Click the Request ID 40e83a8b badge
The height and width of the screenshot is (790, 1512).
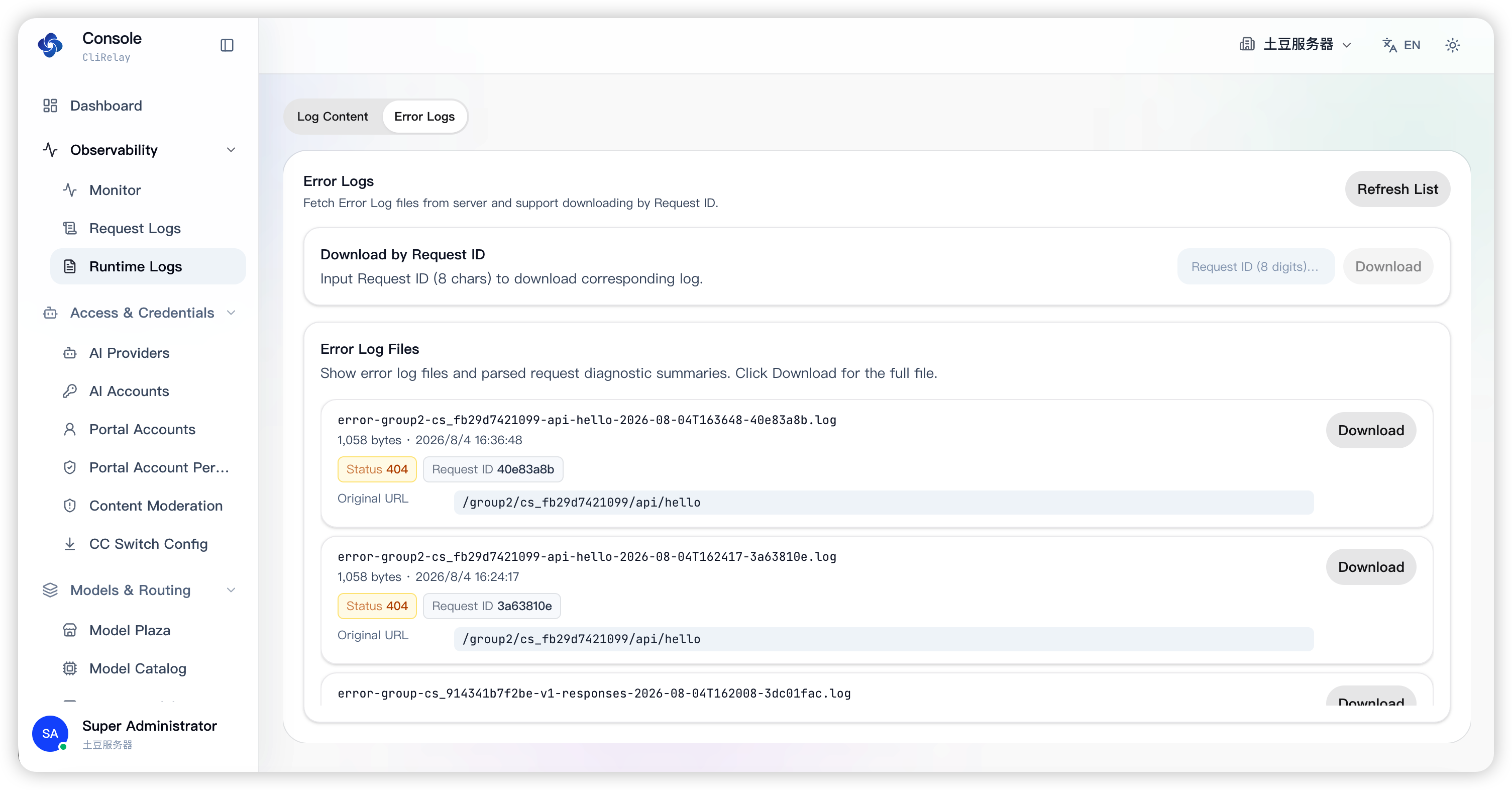(493, 470)
